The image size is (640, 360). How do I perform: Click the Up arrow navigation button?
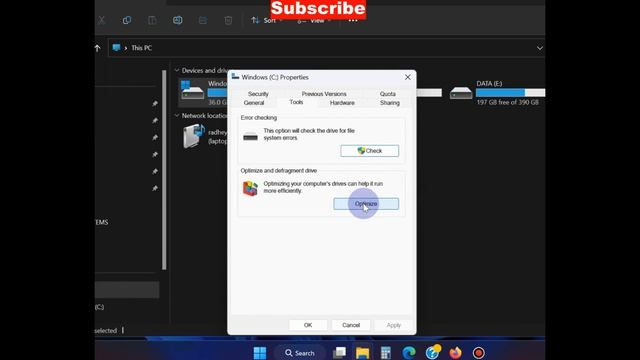point(98,48)
